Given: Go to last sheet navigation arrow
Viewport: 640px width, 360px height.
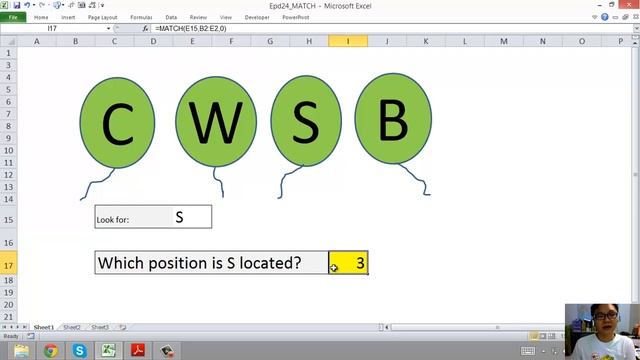Looking at the screenshot, I should [x=24, y=327].
